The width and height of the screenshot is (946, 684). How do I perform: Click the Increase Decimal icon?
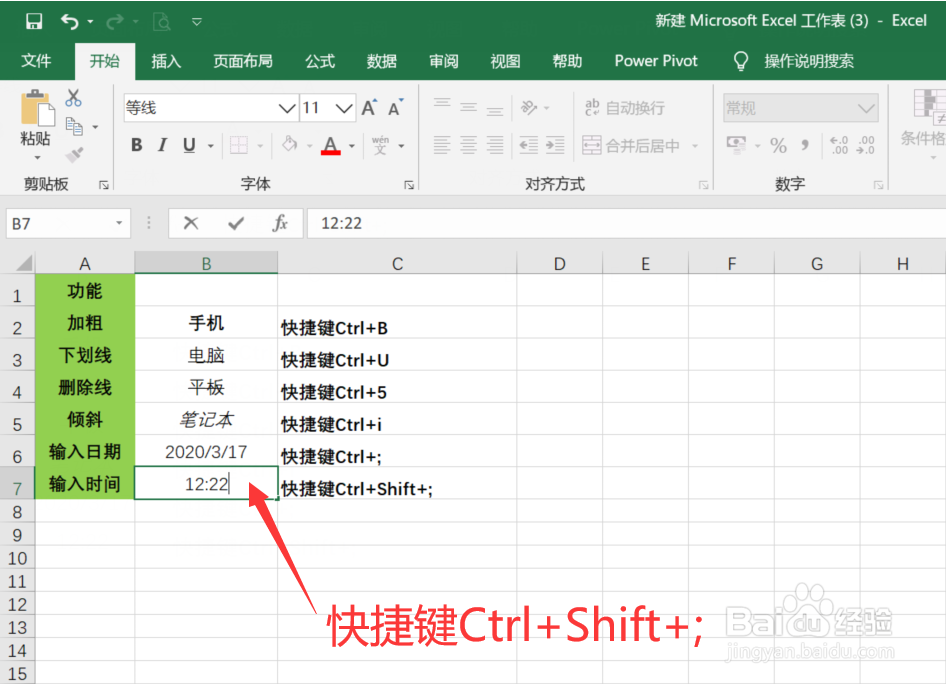(x=839, y=145)
